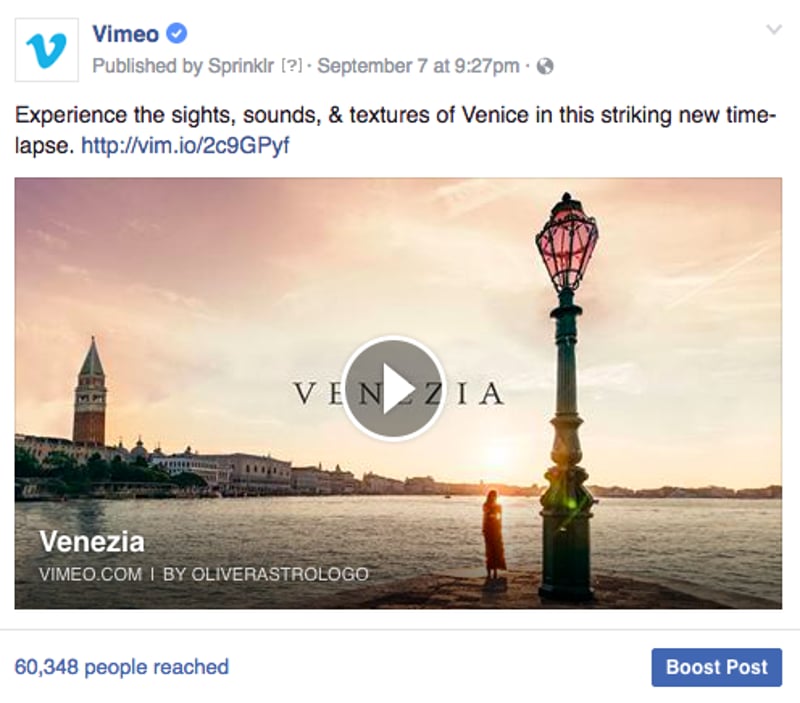Click the globe public audience icon
Viewport: 800px width, 703px height.
coord(545,67)
